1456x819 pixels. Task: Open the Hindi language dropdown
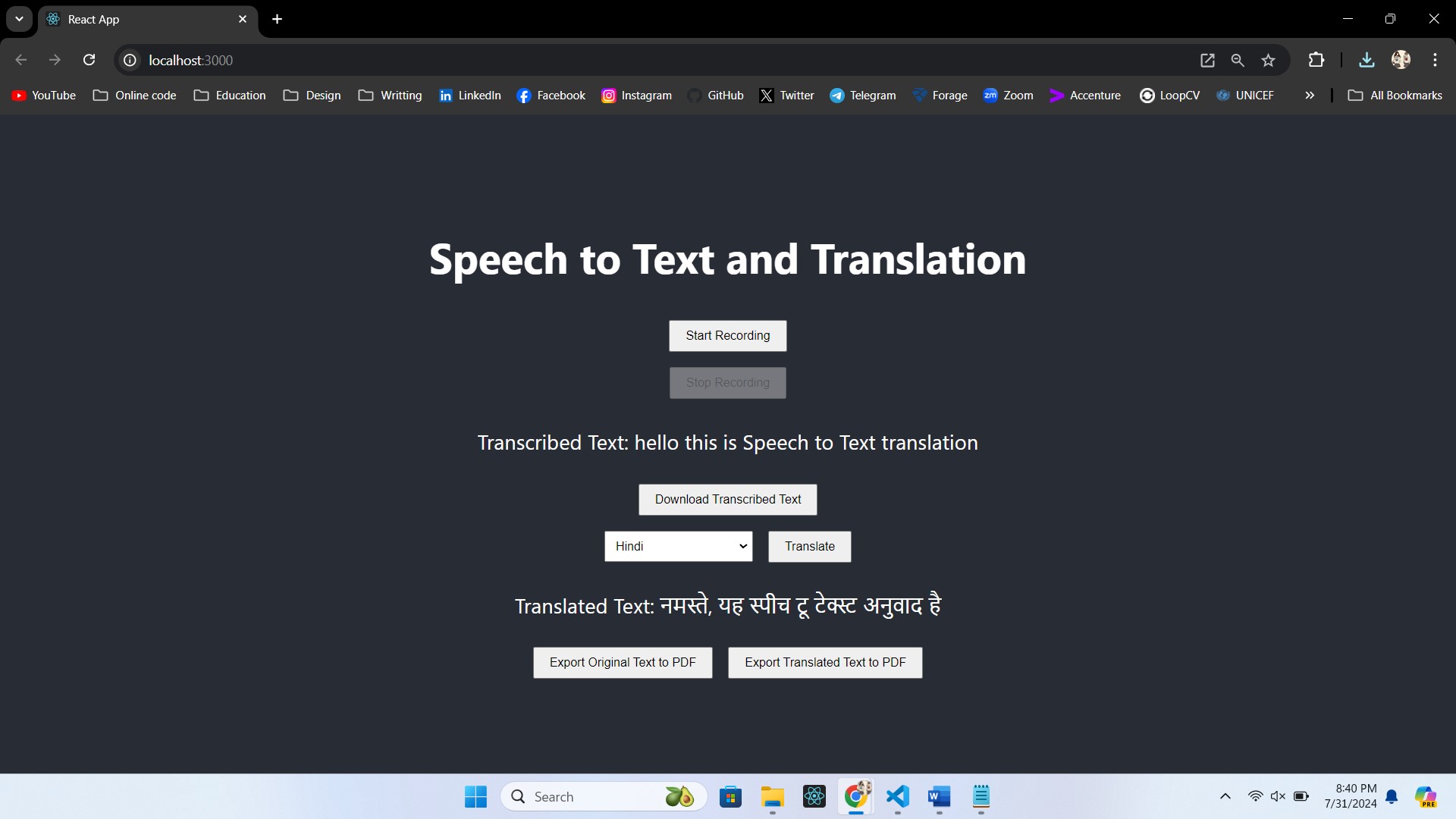[678, 546]
